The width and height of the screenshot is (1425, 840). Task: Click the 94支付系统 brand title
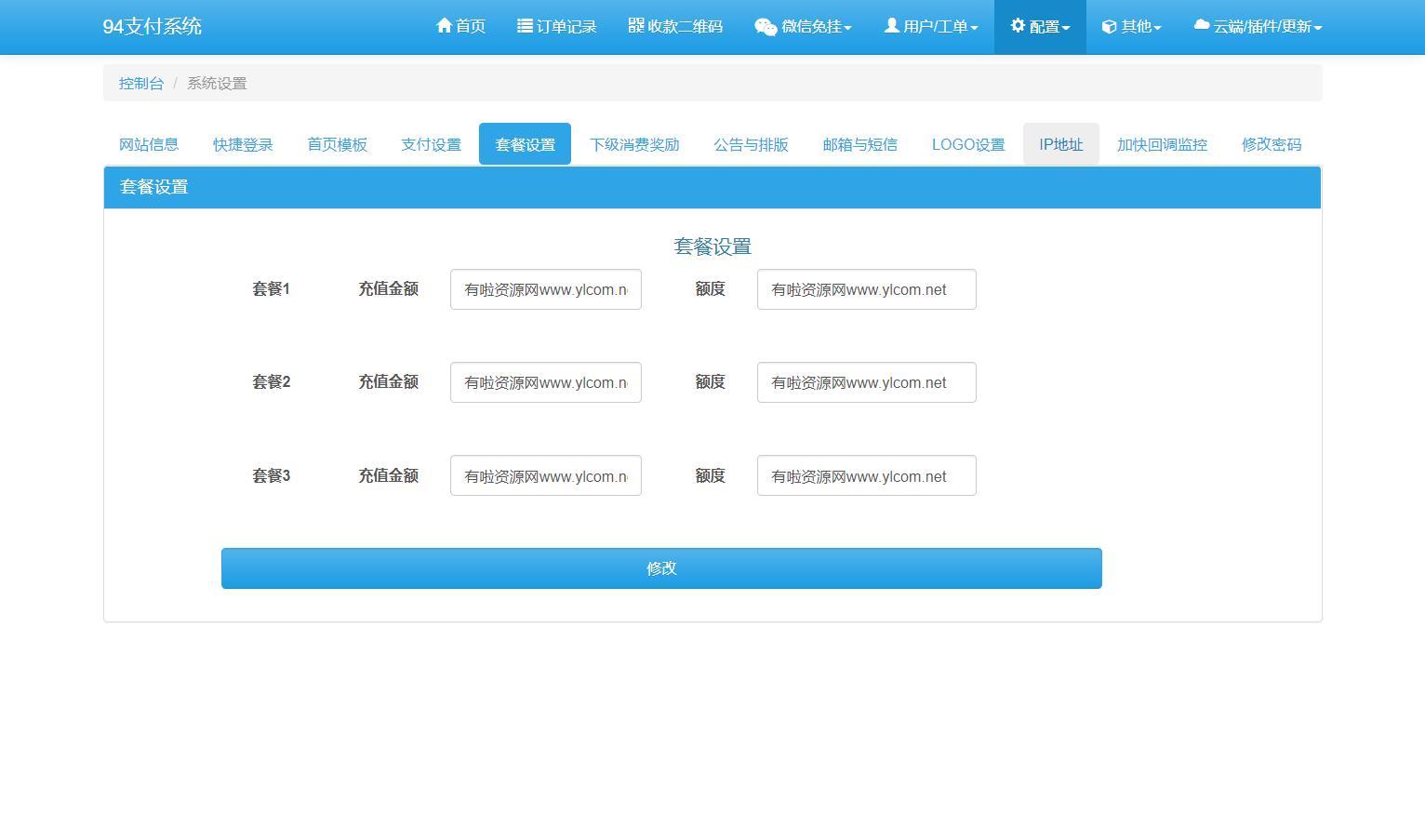[153, 26]
